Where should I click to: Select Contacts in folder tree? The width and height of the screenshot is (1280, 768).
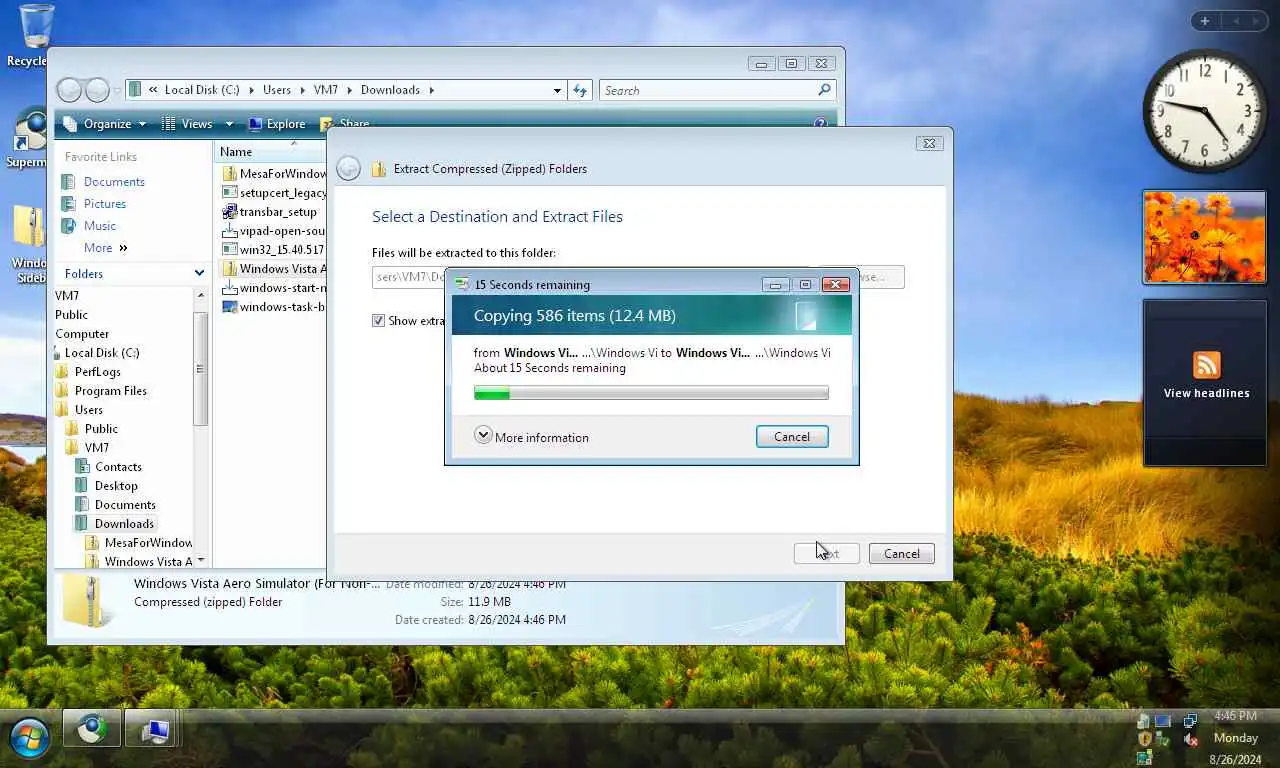(118, 467)
